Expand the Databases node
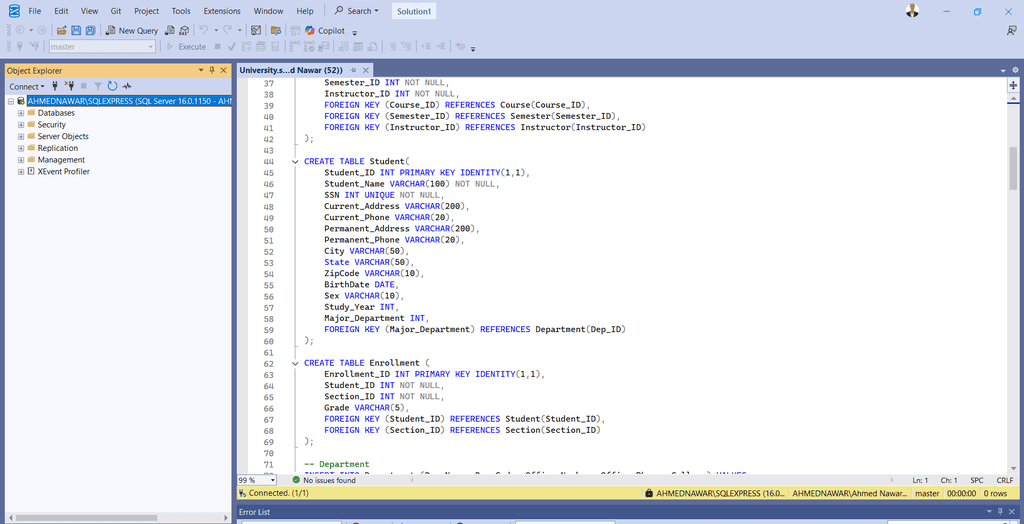Screen dimensions: 1024x524 pyautogui.click(x=20, y=113)
